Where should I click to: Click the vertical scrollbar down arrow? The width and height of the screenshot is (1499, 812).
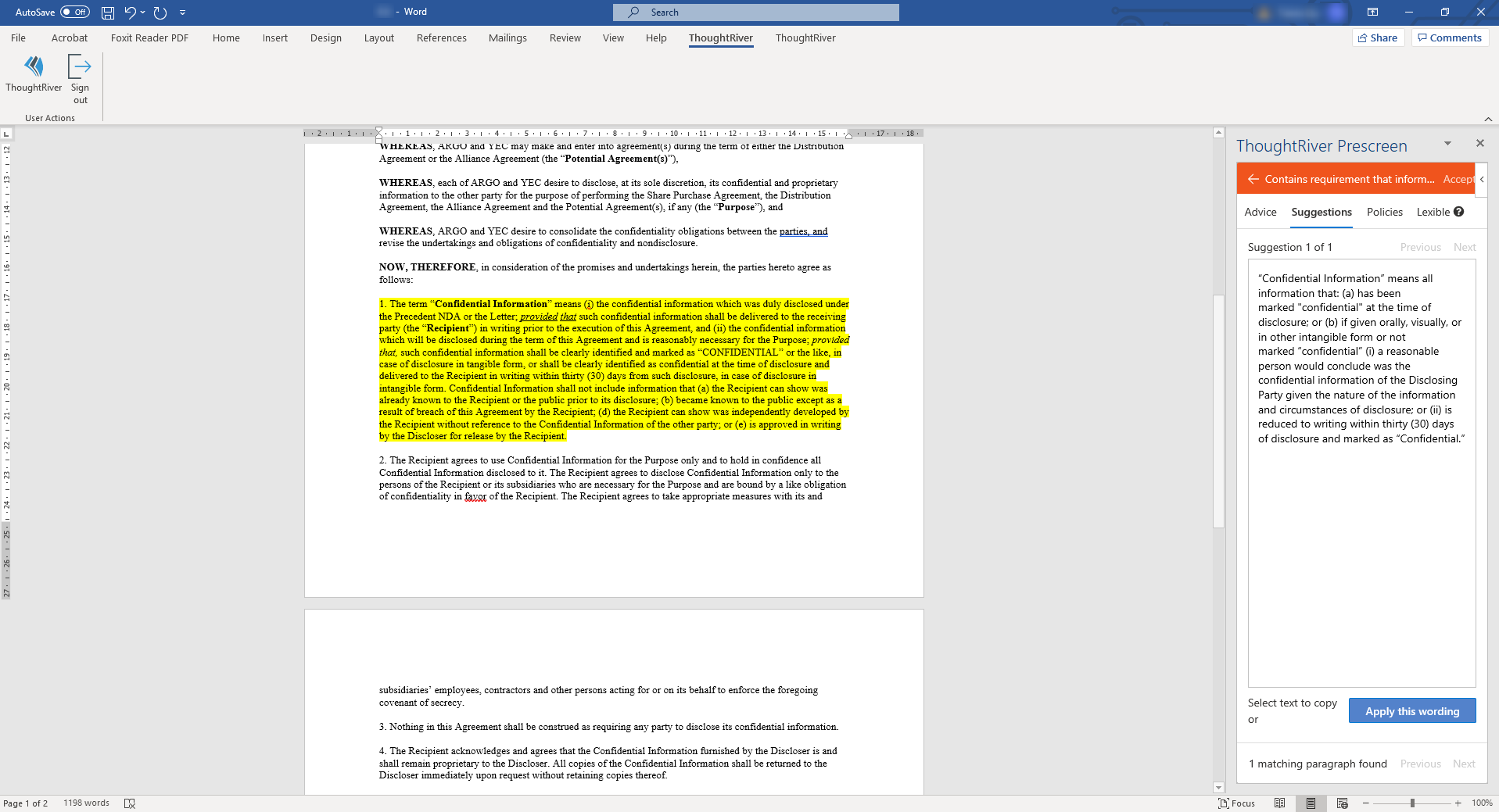1218,788
